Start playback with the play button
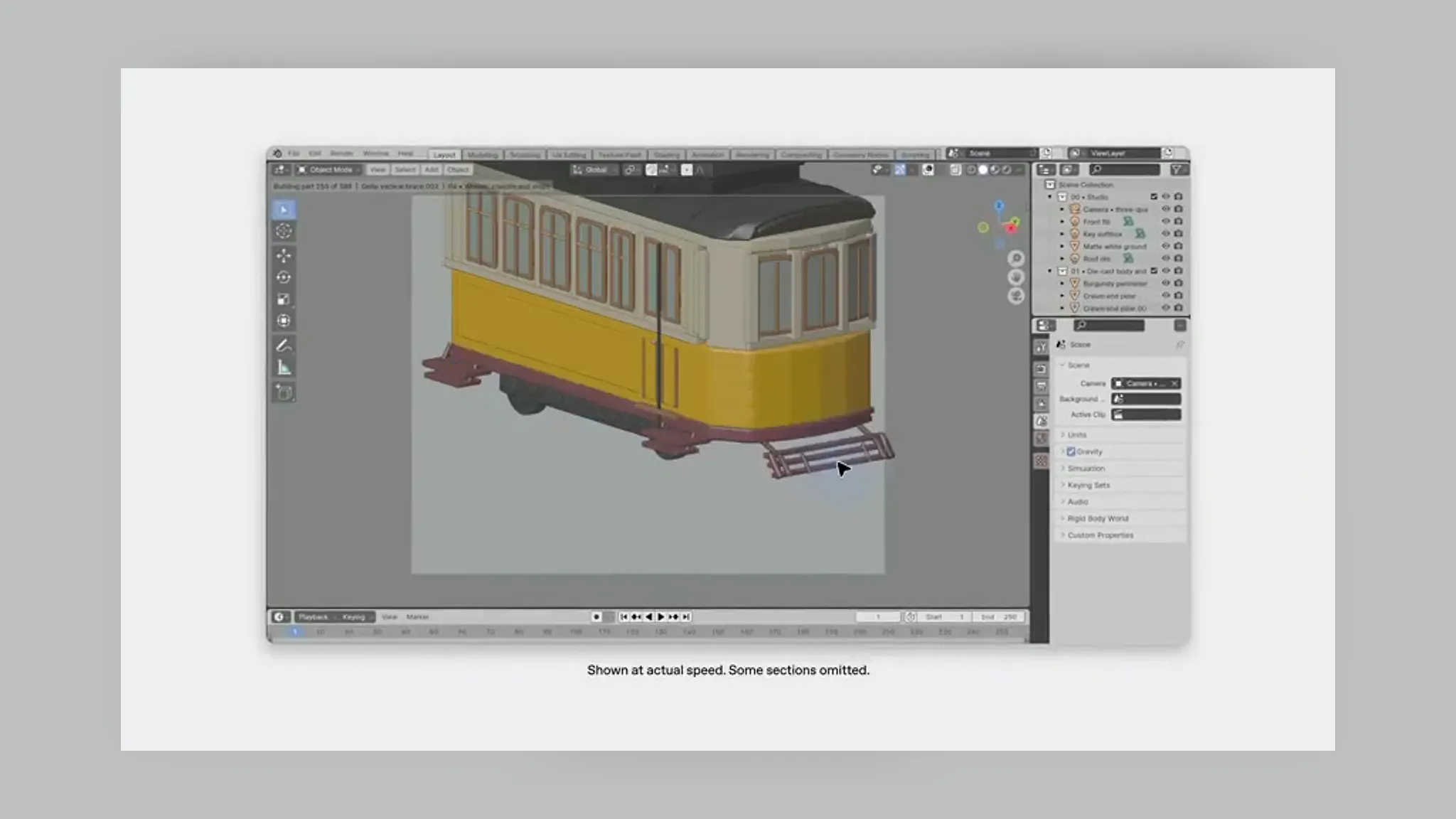 (x=661, y=617)
